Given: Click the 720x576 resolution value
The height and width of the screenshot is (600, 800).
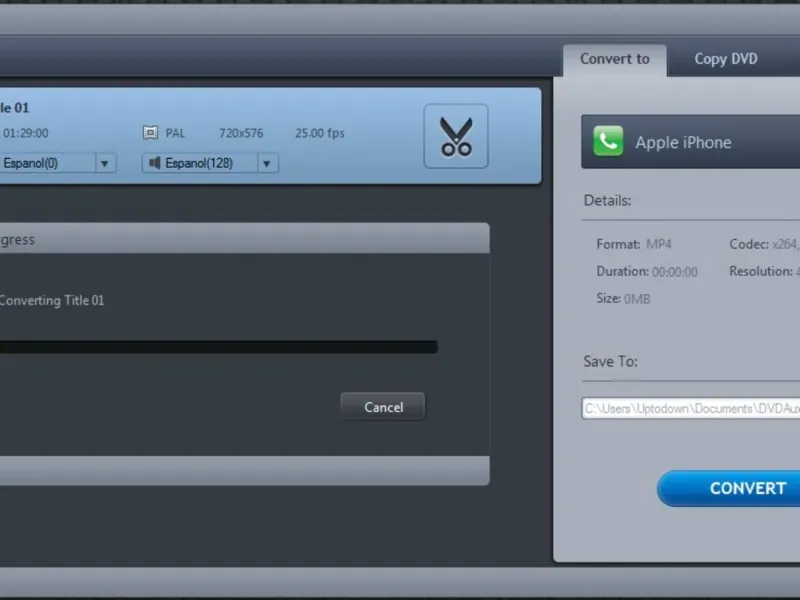Looking at the screenshot, I should (x=241, y=133).
